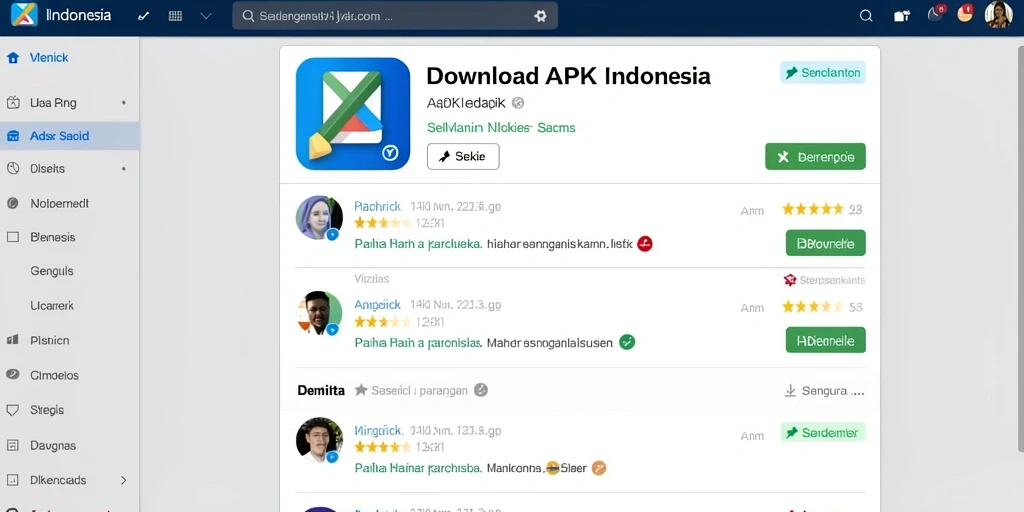Expand Dlkencads arrow in sidebar
This screenshot has width=1024, height=512.
pyautogui.click(x=123, y=480)
